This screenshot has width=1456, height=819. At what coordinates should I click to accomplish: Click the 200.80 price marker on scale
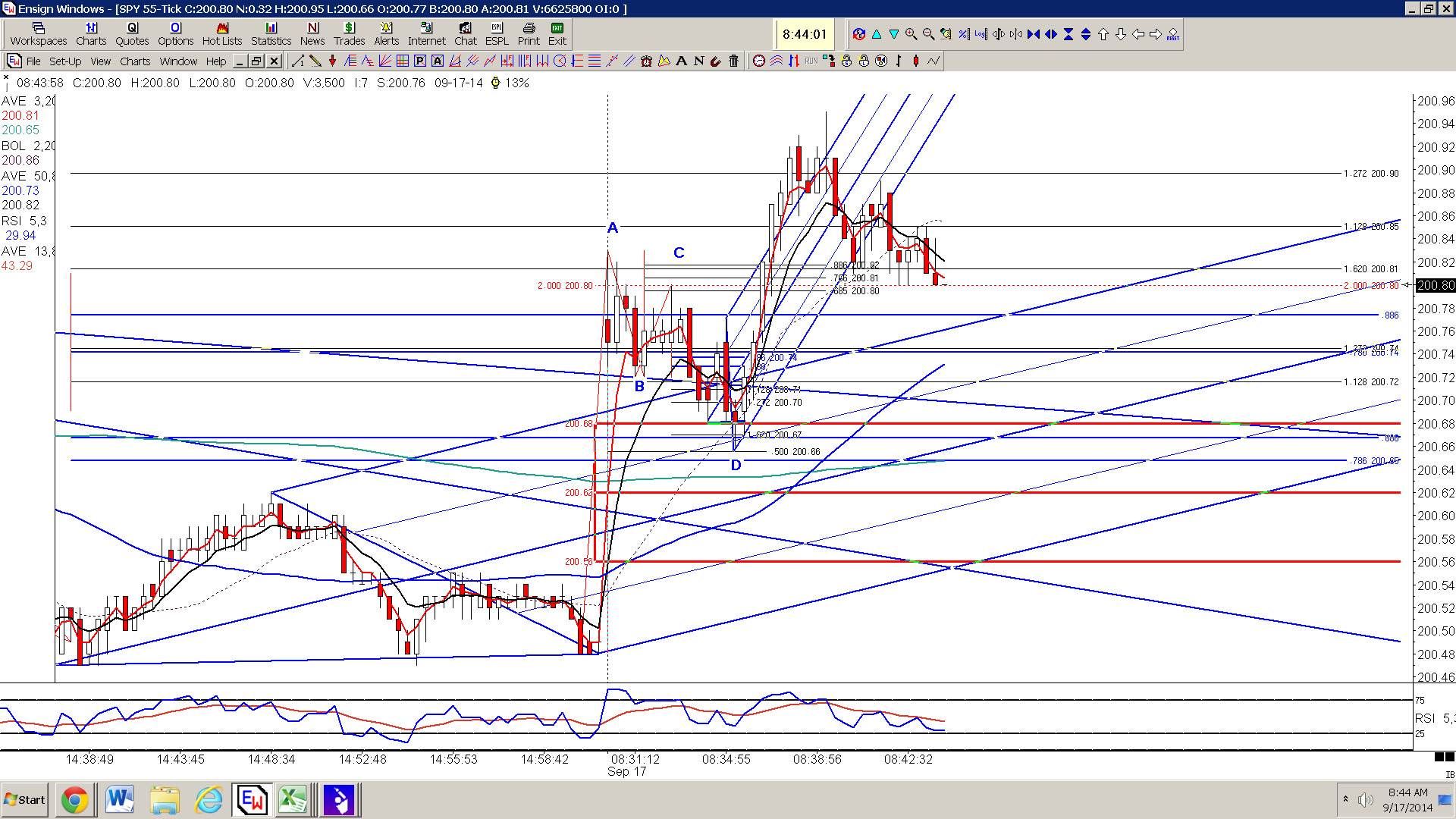point(1436,285)
